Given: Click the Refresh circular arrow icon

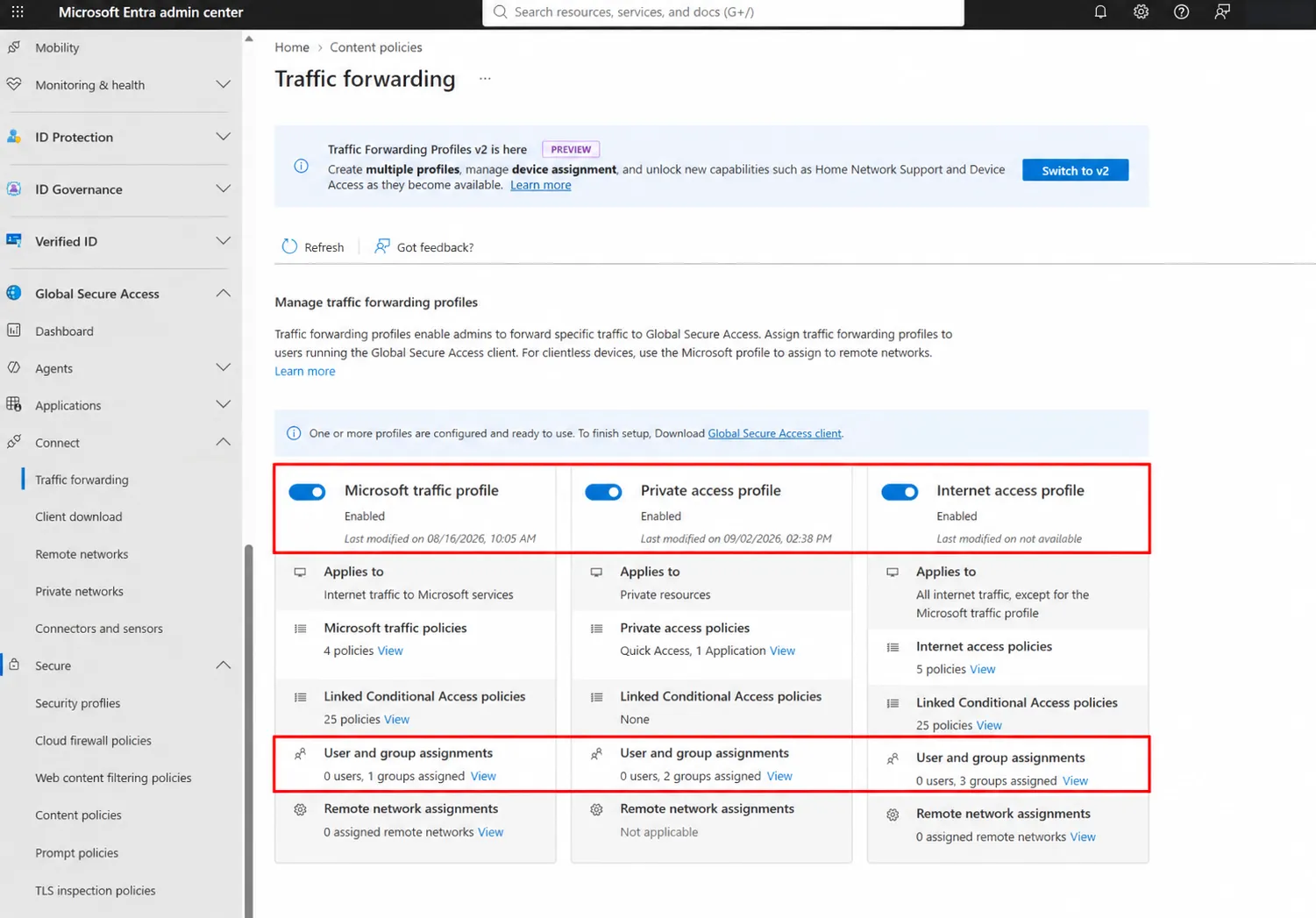Looking at the screenshot, I should click(x=289, y=246).
